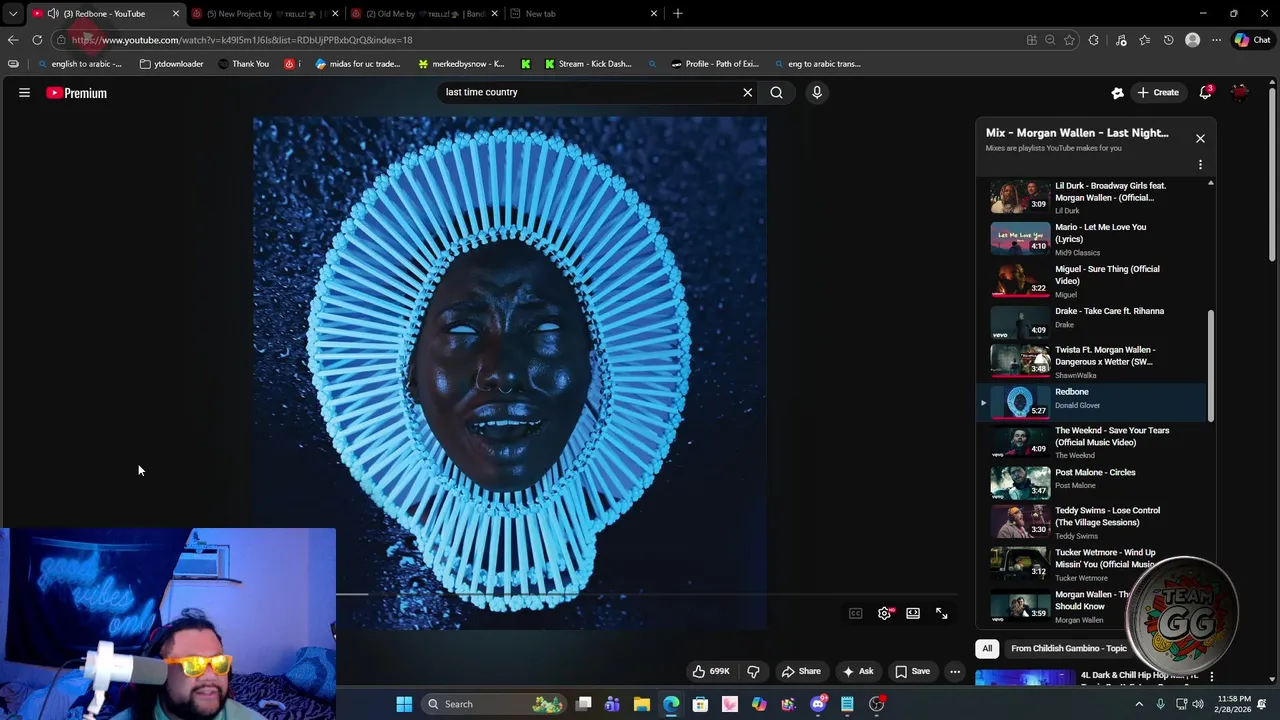Screen dimensions: 1280x720
Task: Open the ytdownloader bookmark folder
Action: pyautogui.click(x=171, y=64)
